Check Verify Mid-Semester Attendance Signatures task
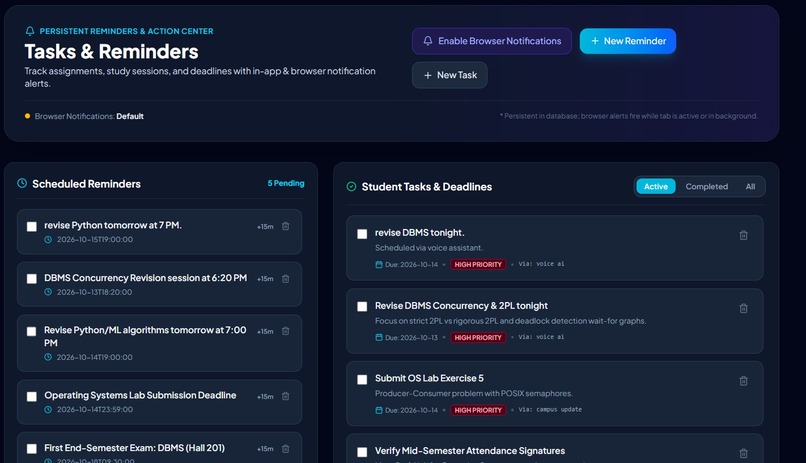Image resolution: width=806 pixels, height=463 pixels. tap(362, 452)
